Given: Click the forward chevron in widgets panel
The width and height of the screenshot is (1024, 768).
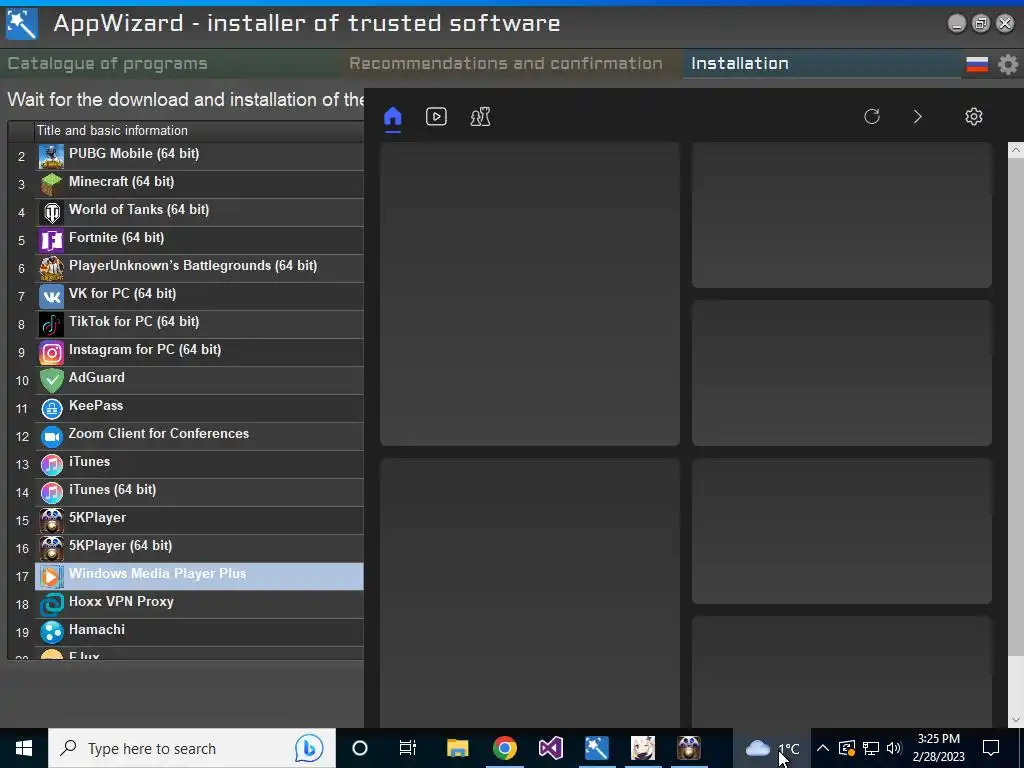Looking at the screenshot, I should (918, 117).
